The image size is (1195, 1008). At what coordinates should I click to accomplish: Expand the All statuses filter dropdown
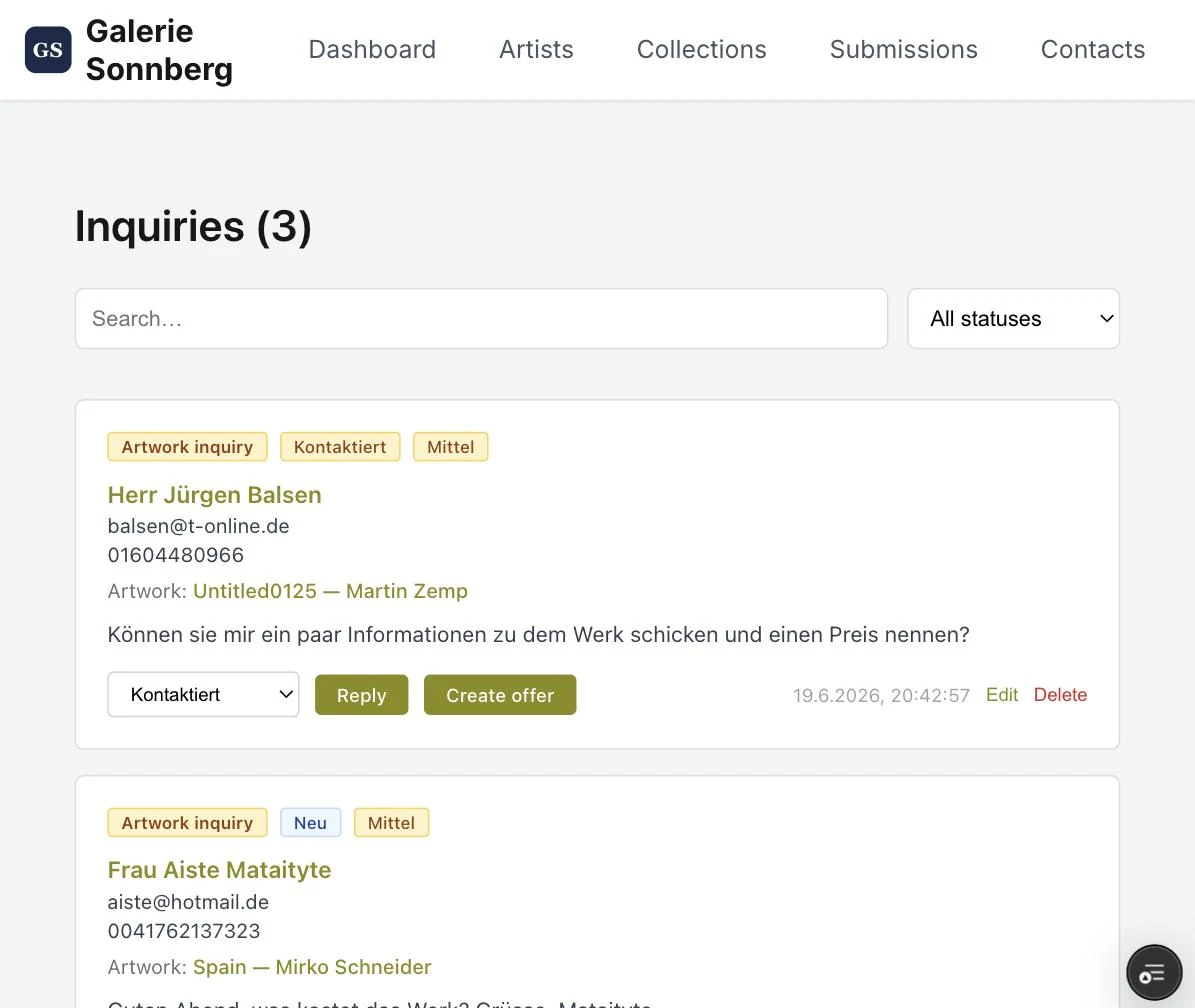coord(1013,318)
